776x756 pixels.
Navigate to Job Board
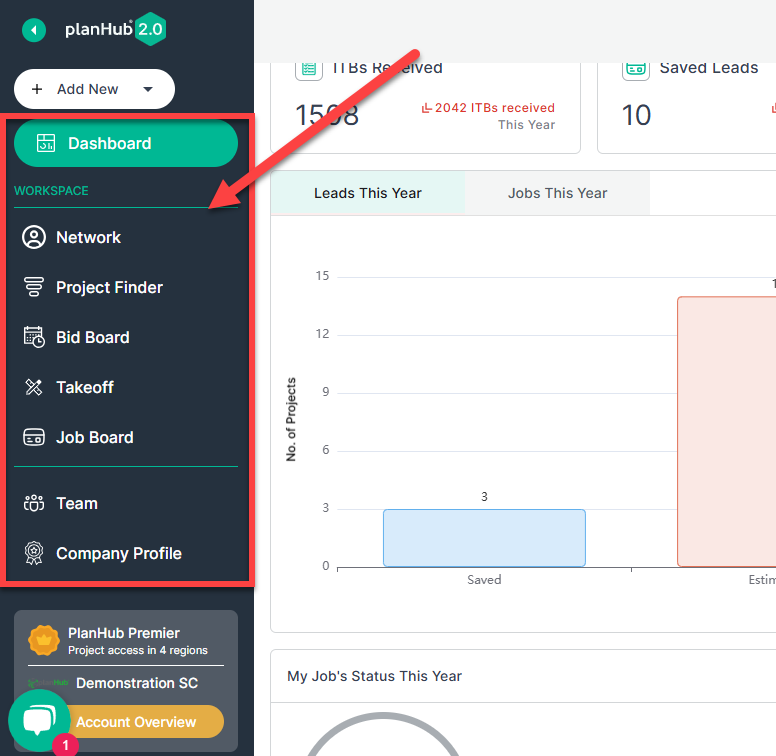(95, 437)
